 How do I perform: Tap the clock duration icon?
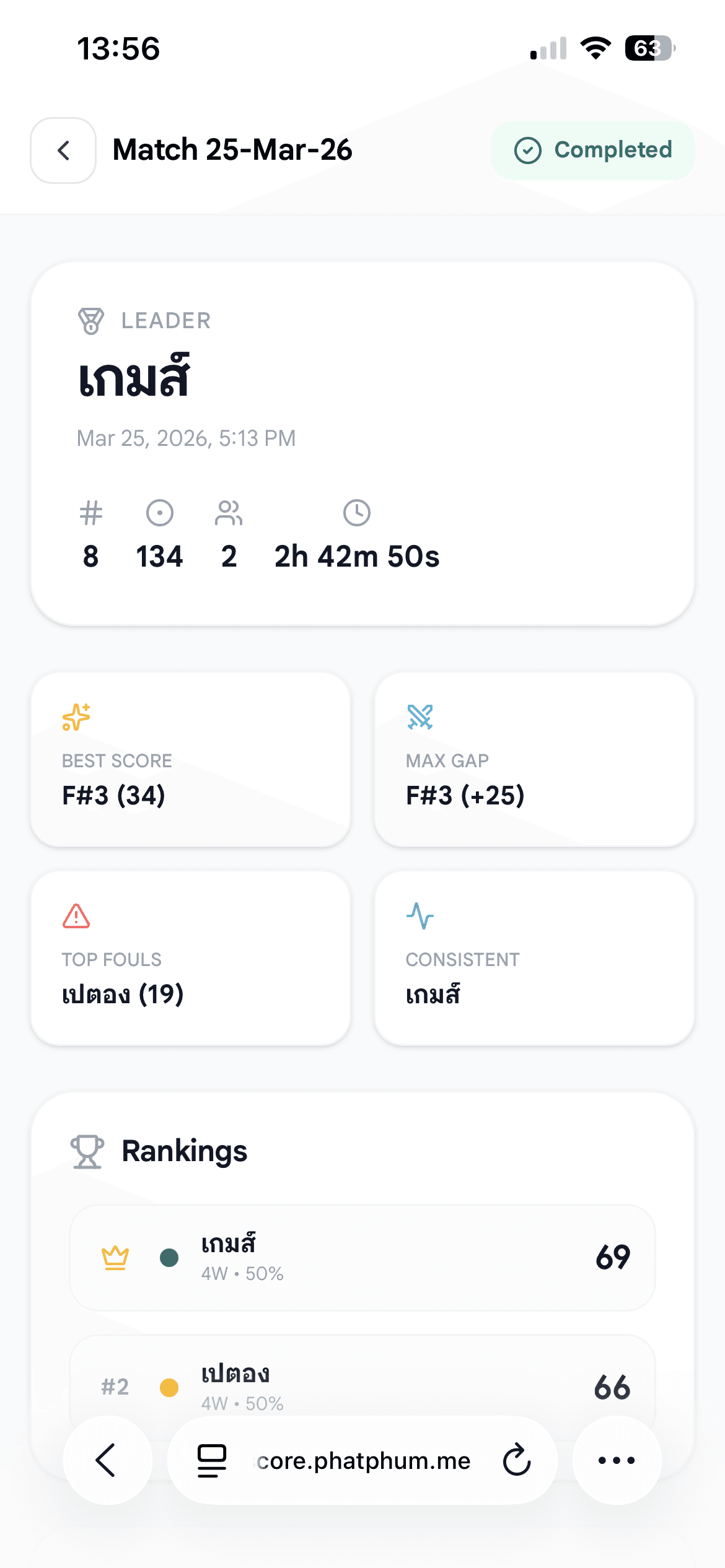(357, 513)
